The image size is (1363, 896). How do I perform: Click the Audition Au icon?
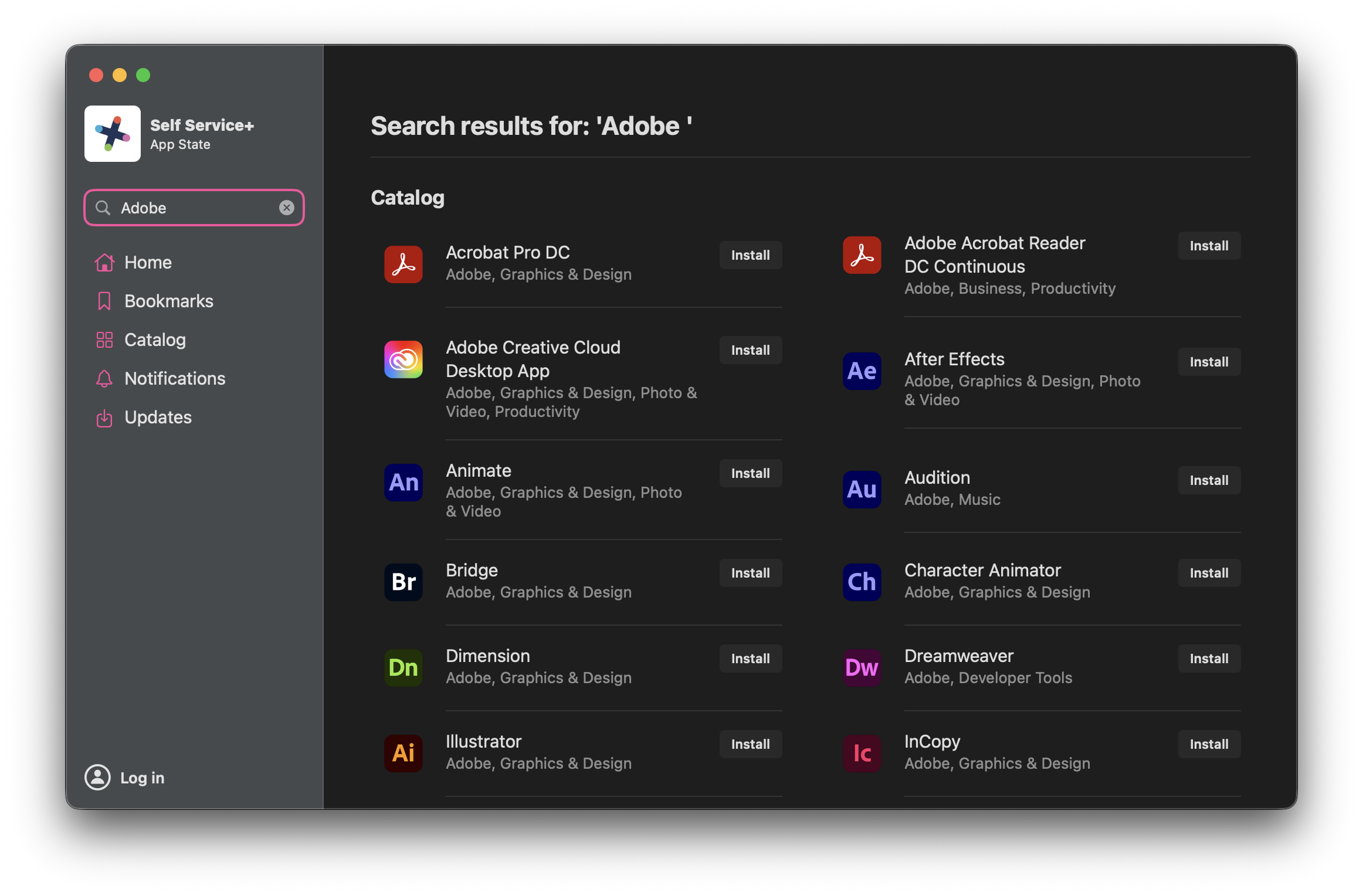862,490
